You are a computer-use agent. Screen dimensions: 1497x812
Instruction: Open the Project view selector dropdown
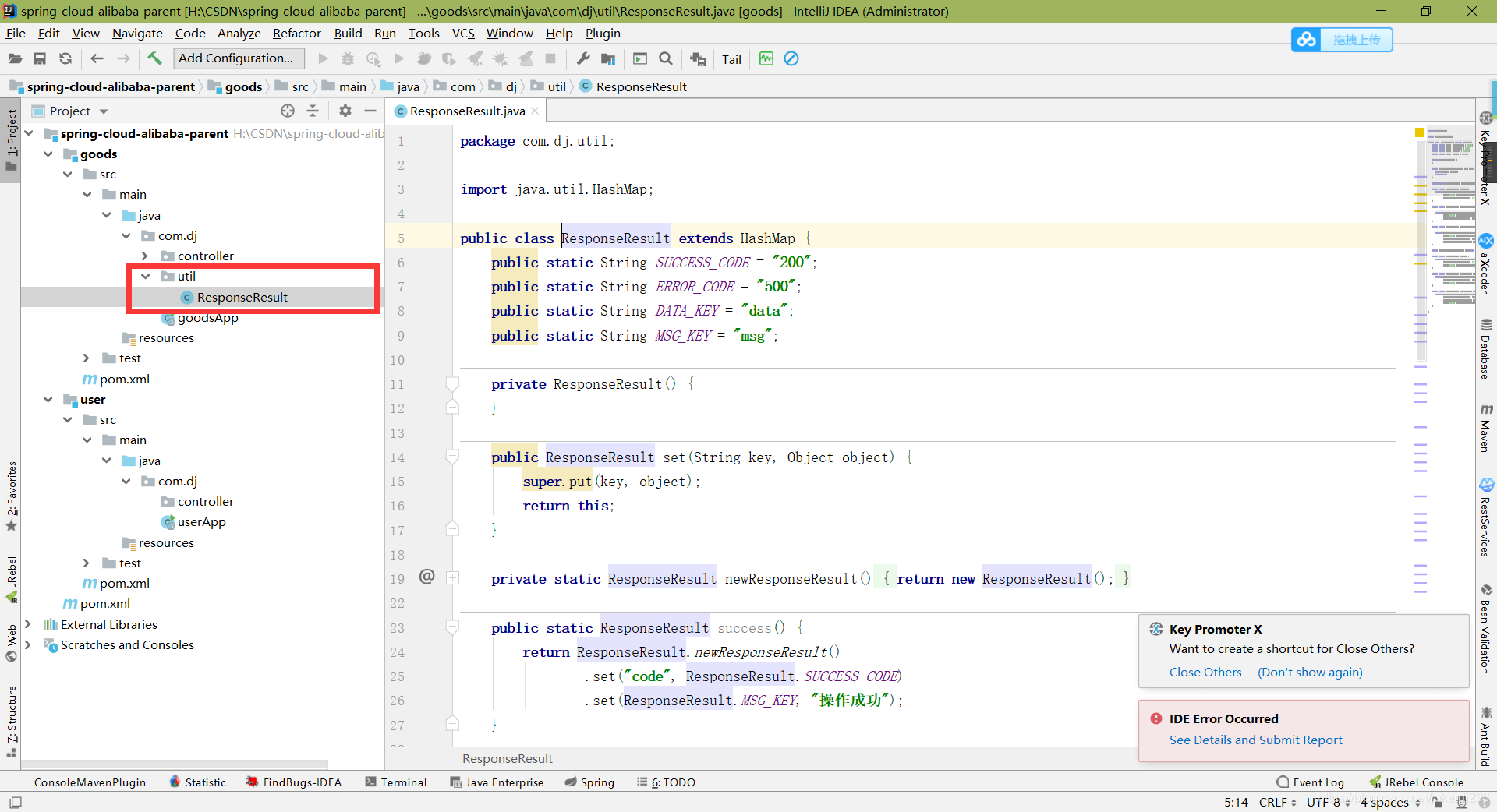tap(70, 111)
